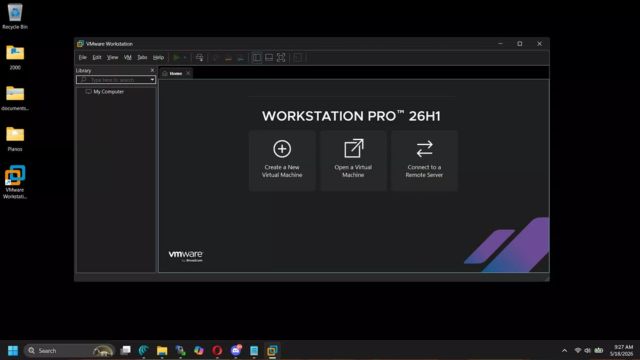Viewport: 640px width, 360px height.
Task: Click the VMware Workstation title bar icon
Action: (x=80, y=44)
